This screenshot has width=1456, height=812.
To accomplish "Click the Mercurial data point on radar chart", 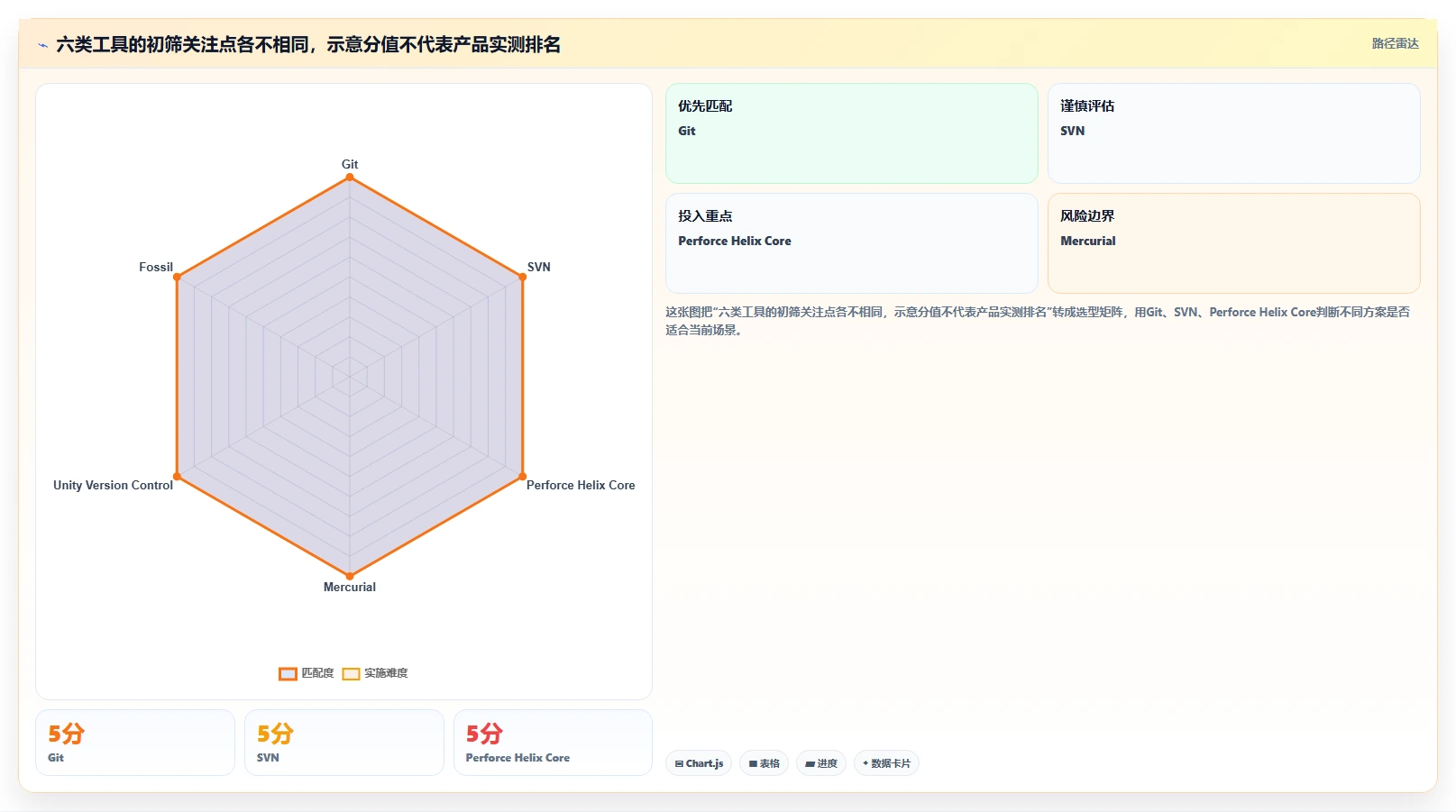I will click(x=350, y=576).
